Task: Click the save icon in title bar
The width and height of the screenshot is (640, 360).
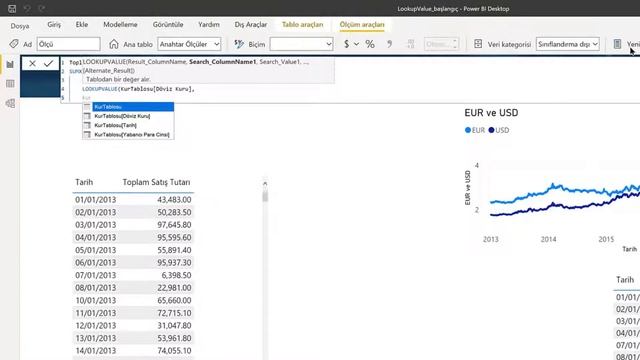Action: coord(12,8)
